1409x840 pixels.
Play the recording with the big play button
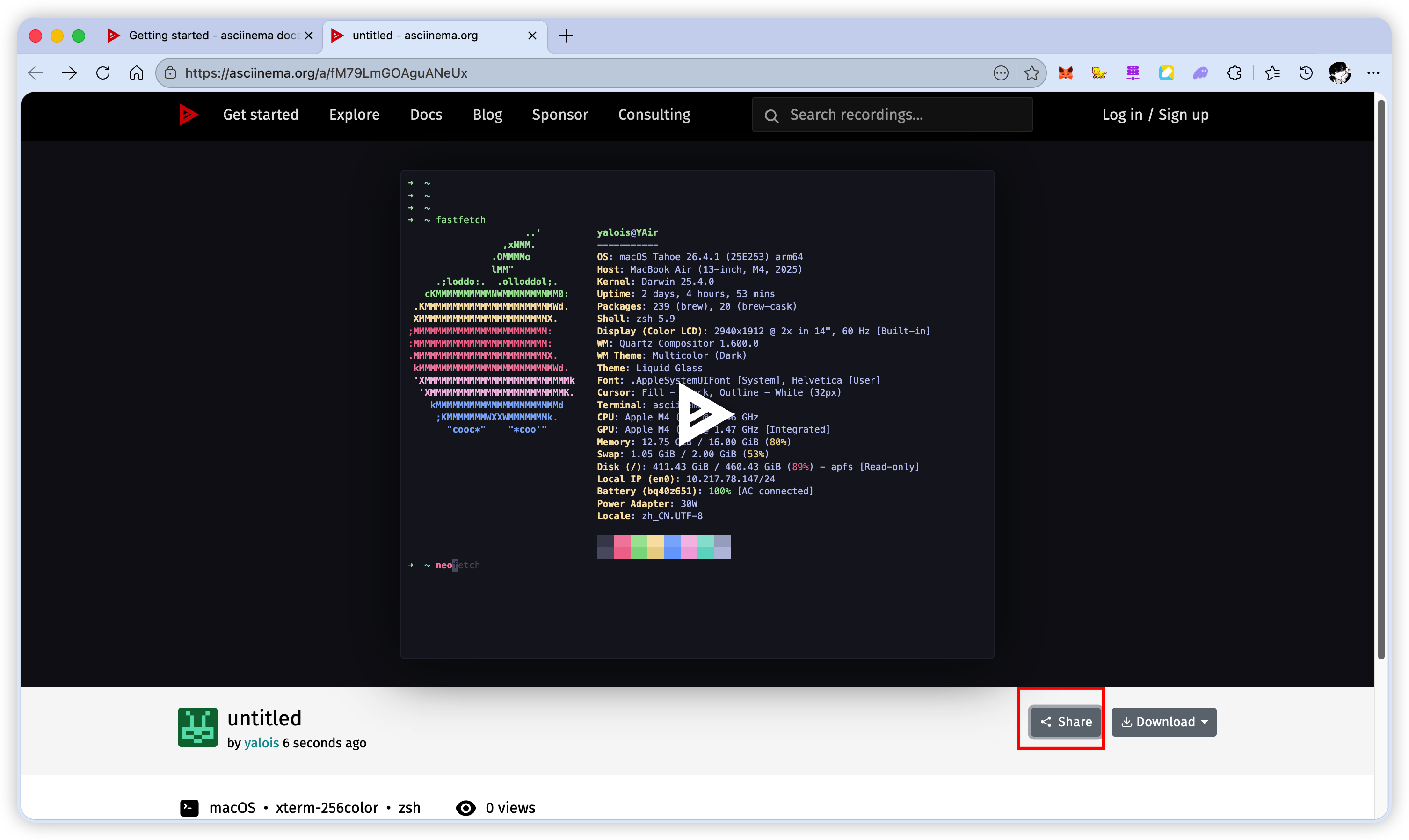pos(702,414)
